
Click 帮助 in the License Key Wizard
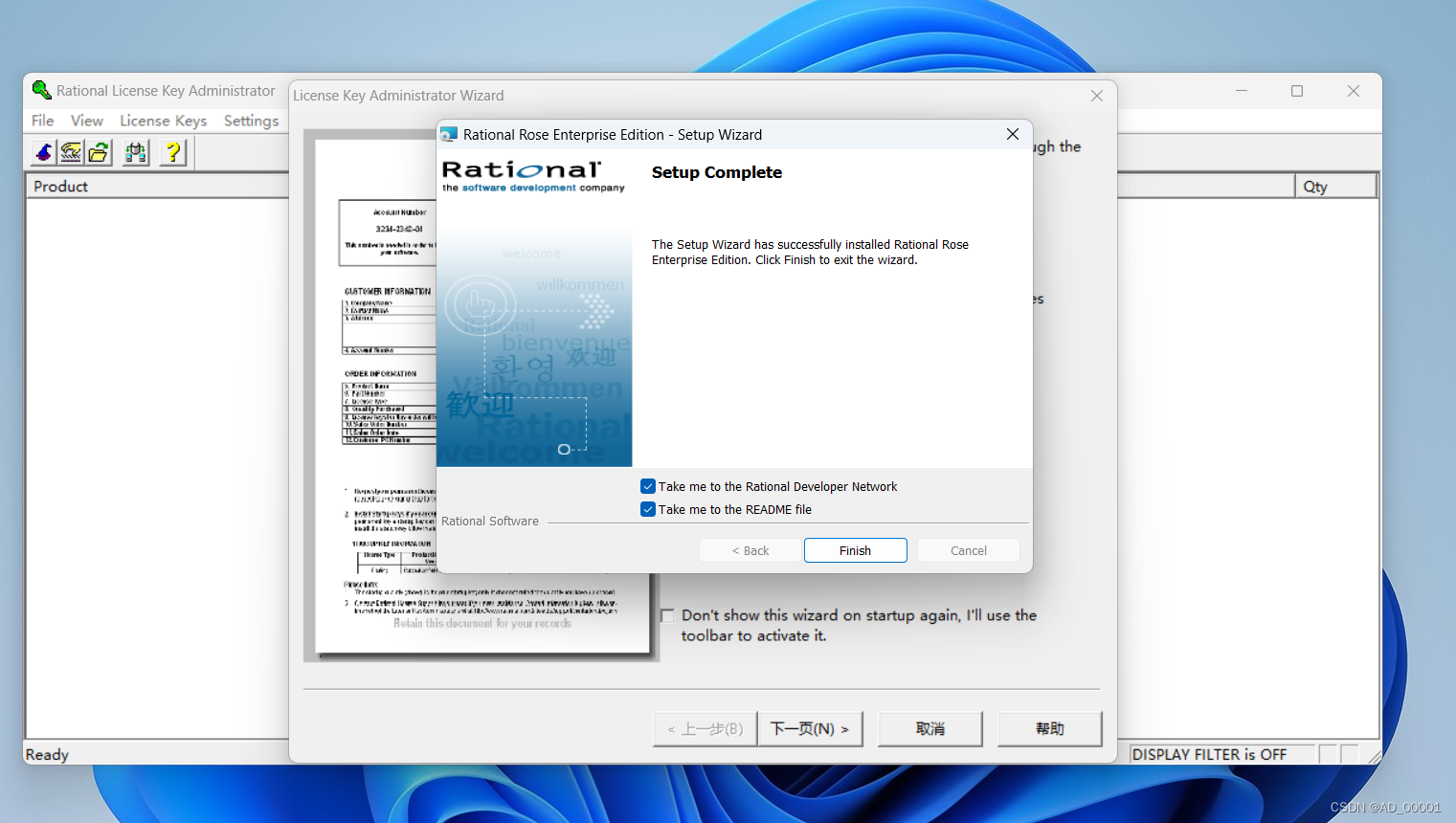1049,728
